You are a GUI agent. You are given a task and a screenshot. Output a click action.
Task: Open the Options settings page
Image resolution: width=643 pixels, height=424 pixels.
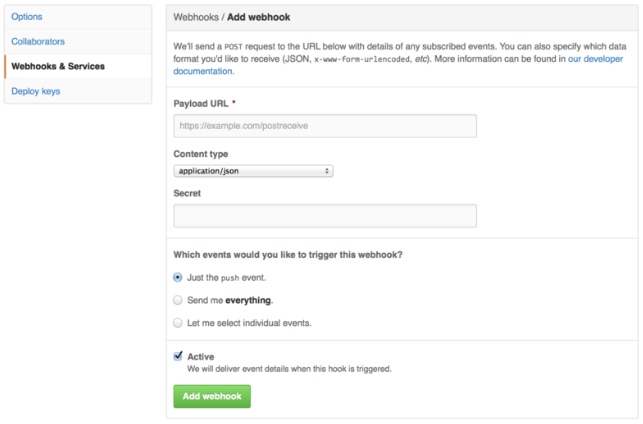(27, 17)
